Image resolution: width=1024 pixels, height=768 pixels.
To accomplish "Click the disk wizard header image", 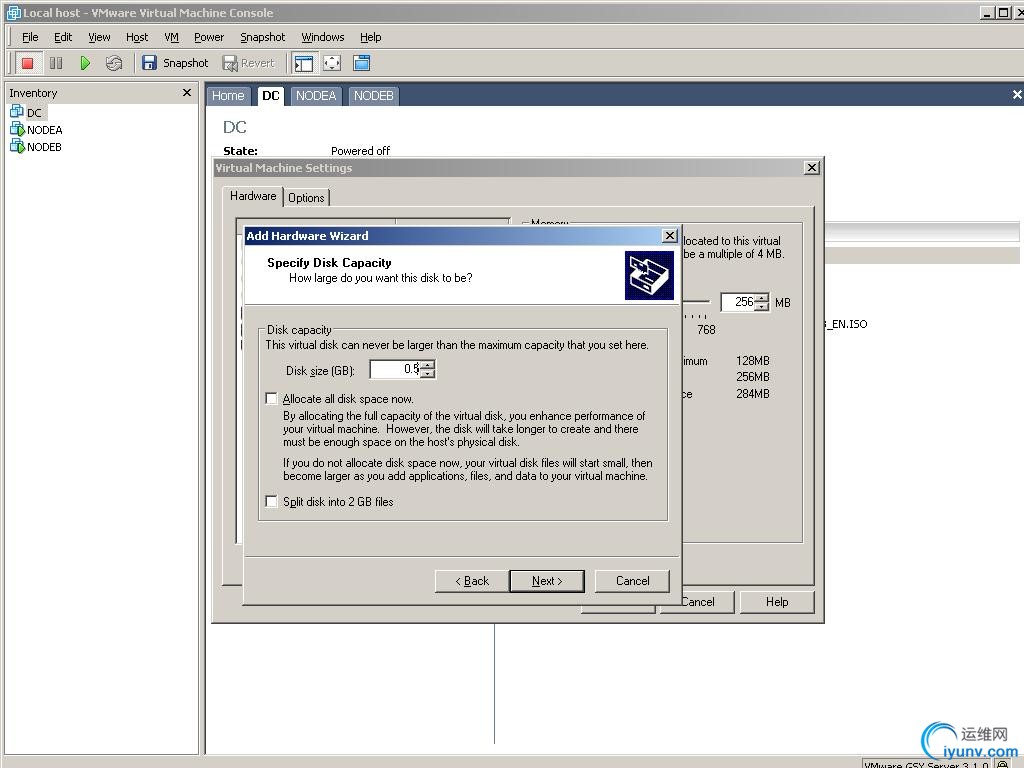I will pyautogui.click(x=649, y=276).
